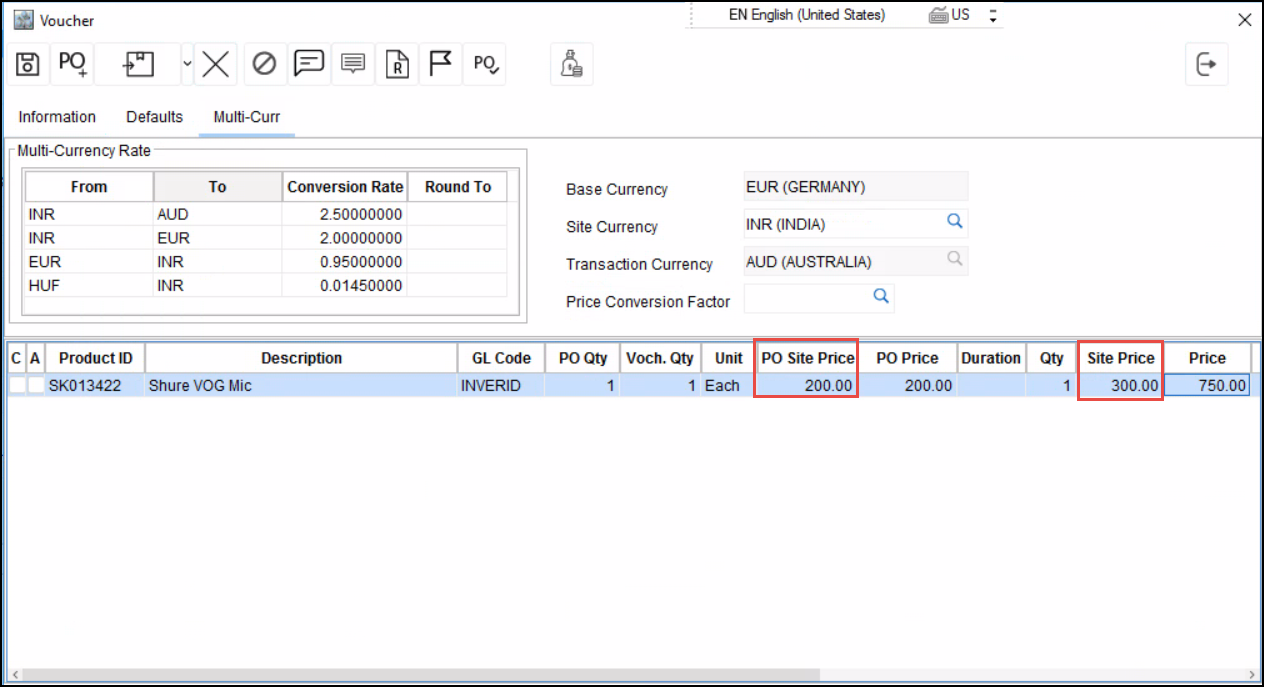Click the right scroll arrow of grid
1264x687 pixels.
1252,675
